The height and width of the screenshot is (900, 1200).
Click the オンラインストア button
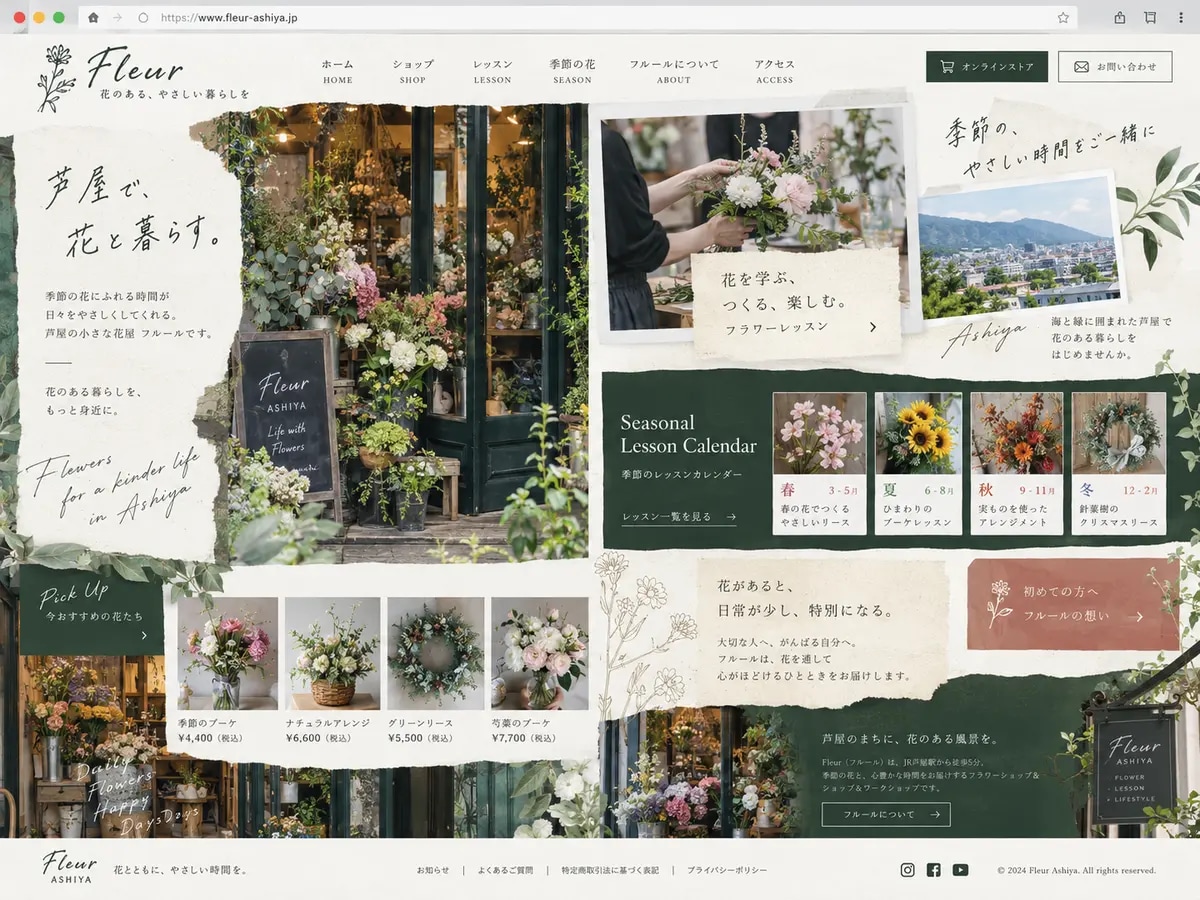click(987, 67)
